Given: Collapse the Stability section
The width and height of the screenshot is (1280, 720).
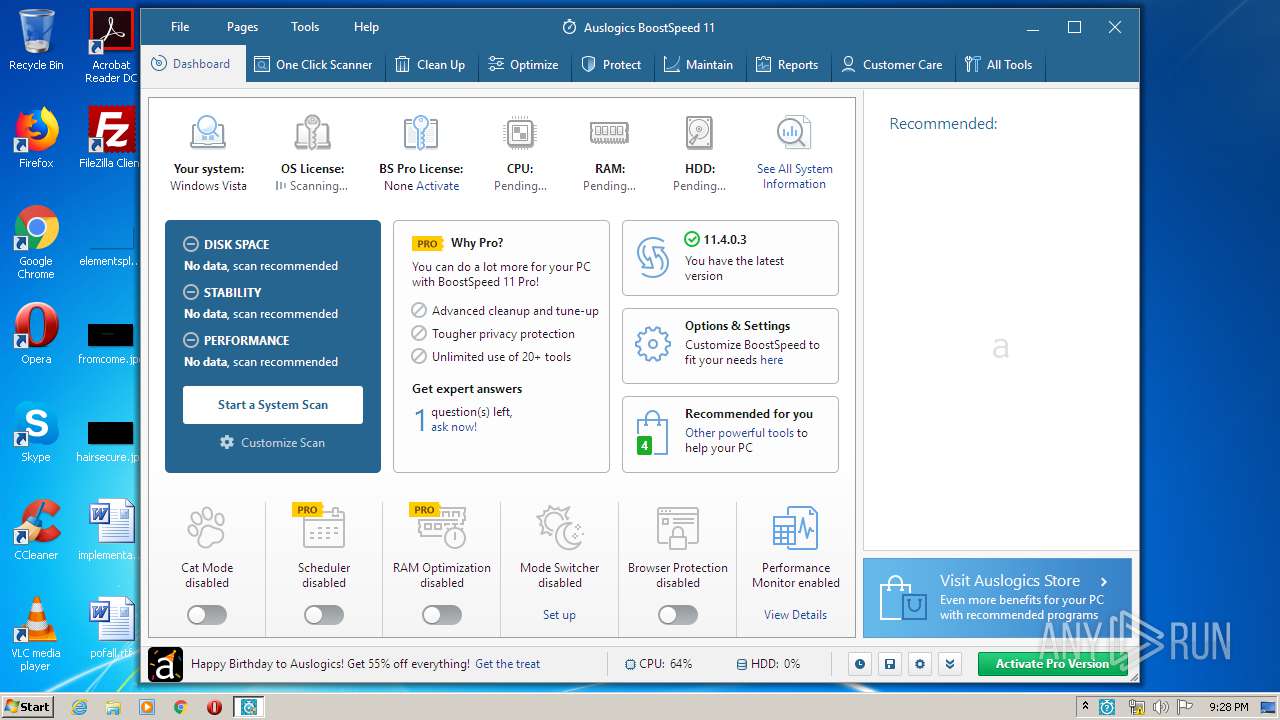Looking at the screenshot, I should pos(191,292).
